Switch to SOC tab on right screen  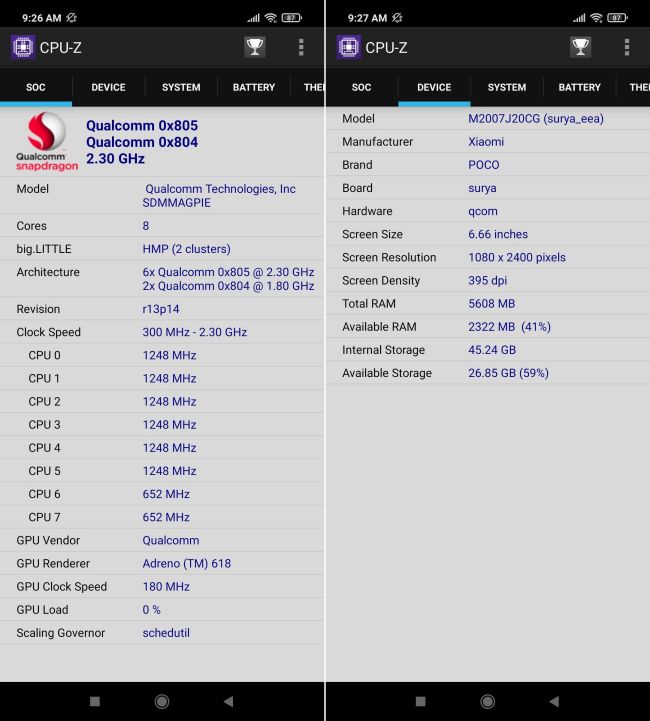click(x=361, y=87)
